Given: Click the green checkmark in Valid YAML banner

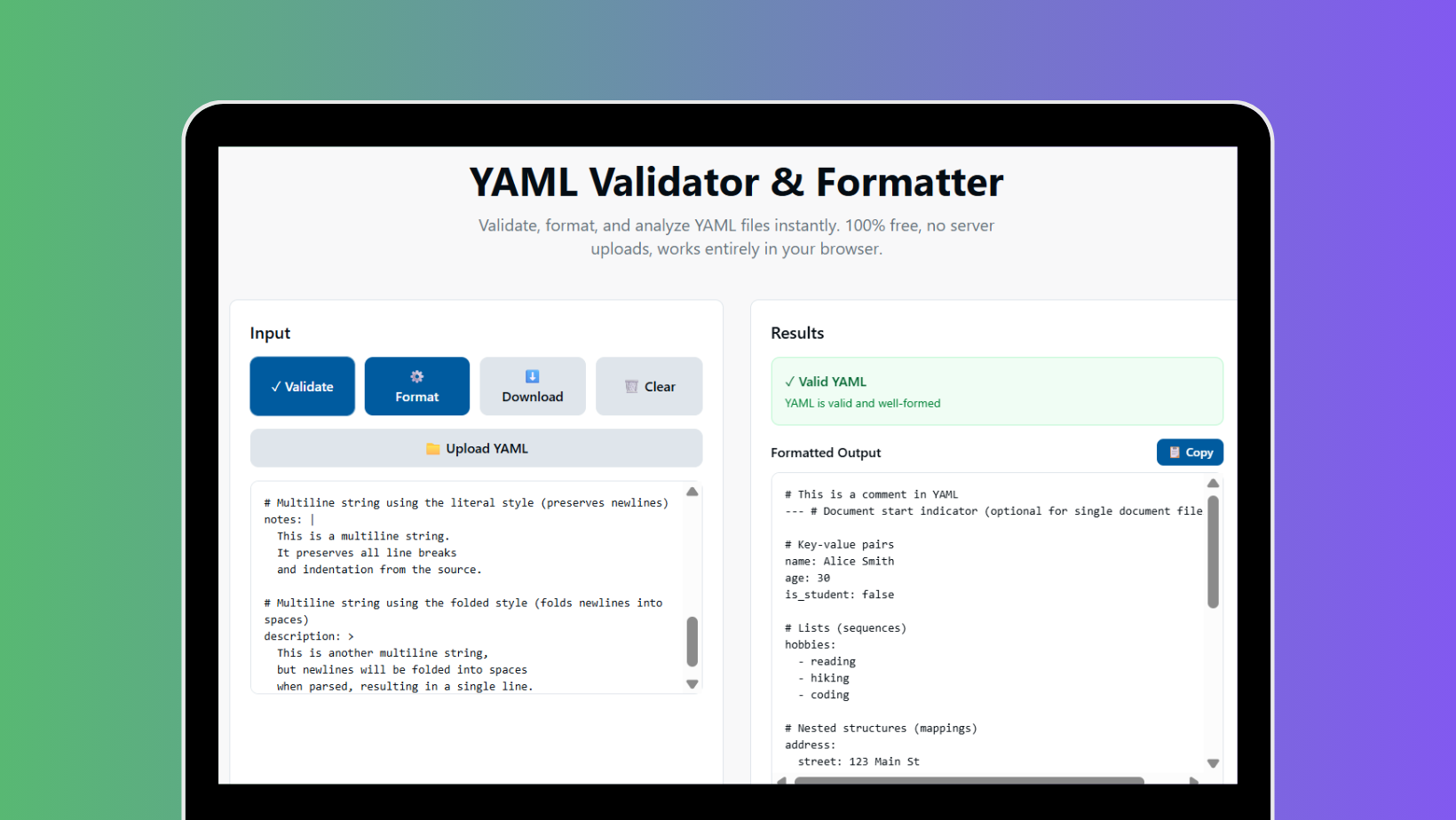Looking at the screenshot, I should pos(789,382).
